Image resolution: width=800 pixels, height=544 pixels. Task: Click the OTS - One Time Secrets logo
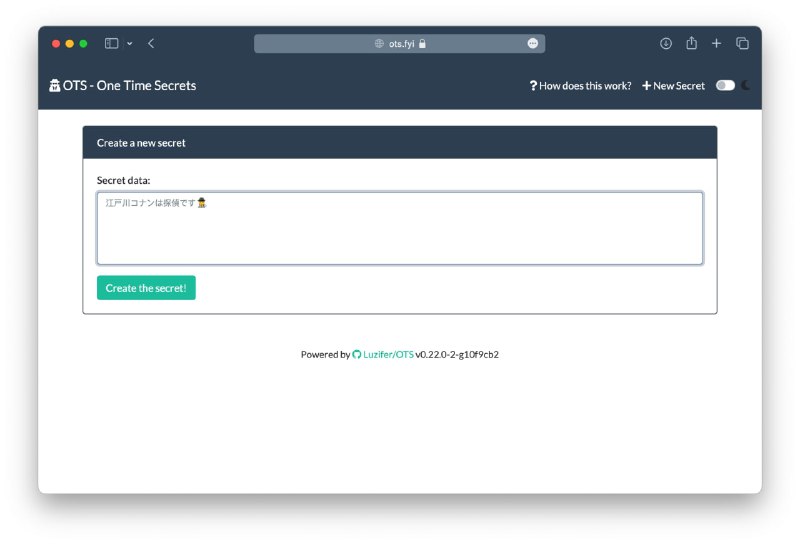[x=122, y=86]
